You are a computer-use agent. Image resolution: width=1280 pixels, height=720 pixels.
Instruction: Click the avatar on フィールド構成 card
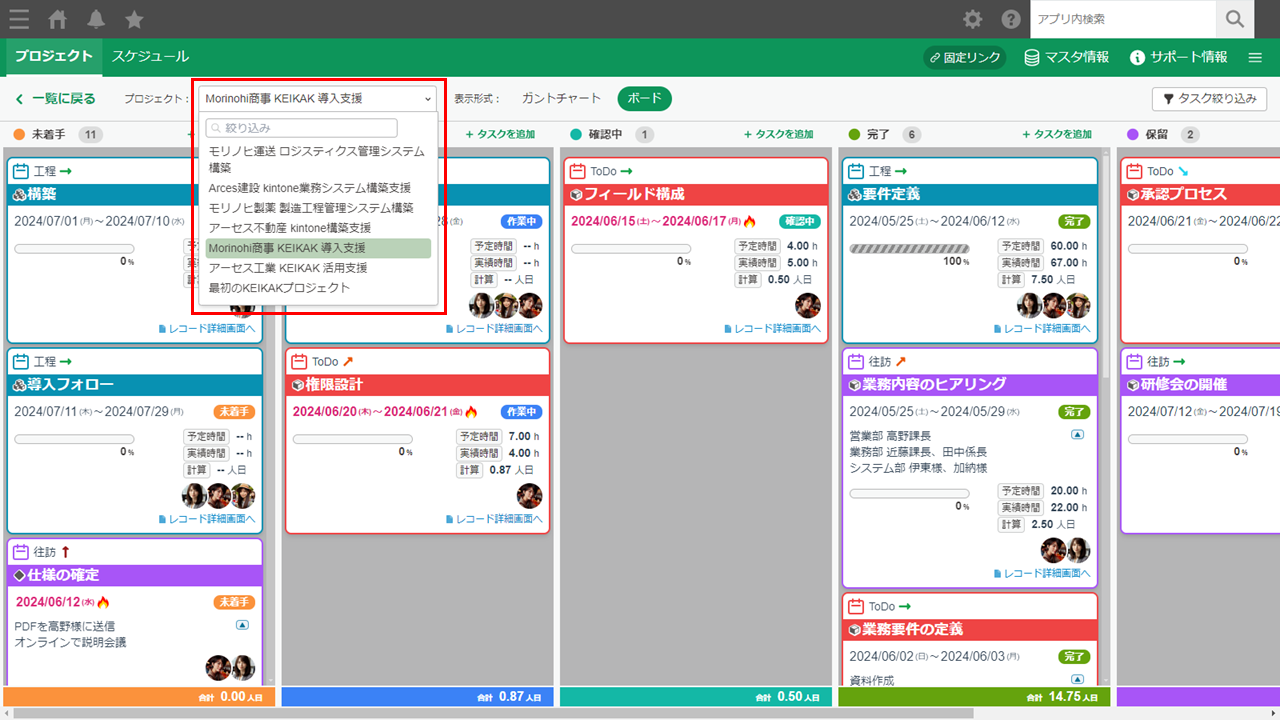[x=808, y=305]
